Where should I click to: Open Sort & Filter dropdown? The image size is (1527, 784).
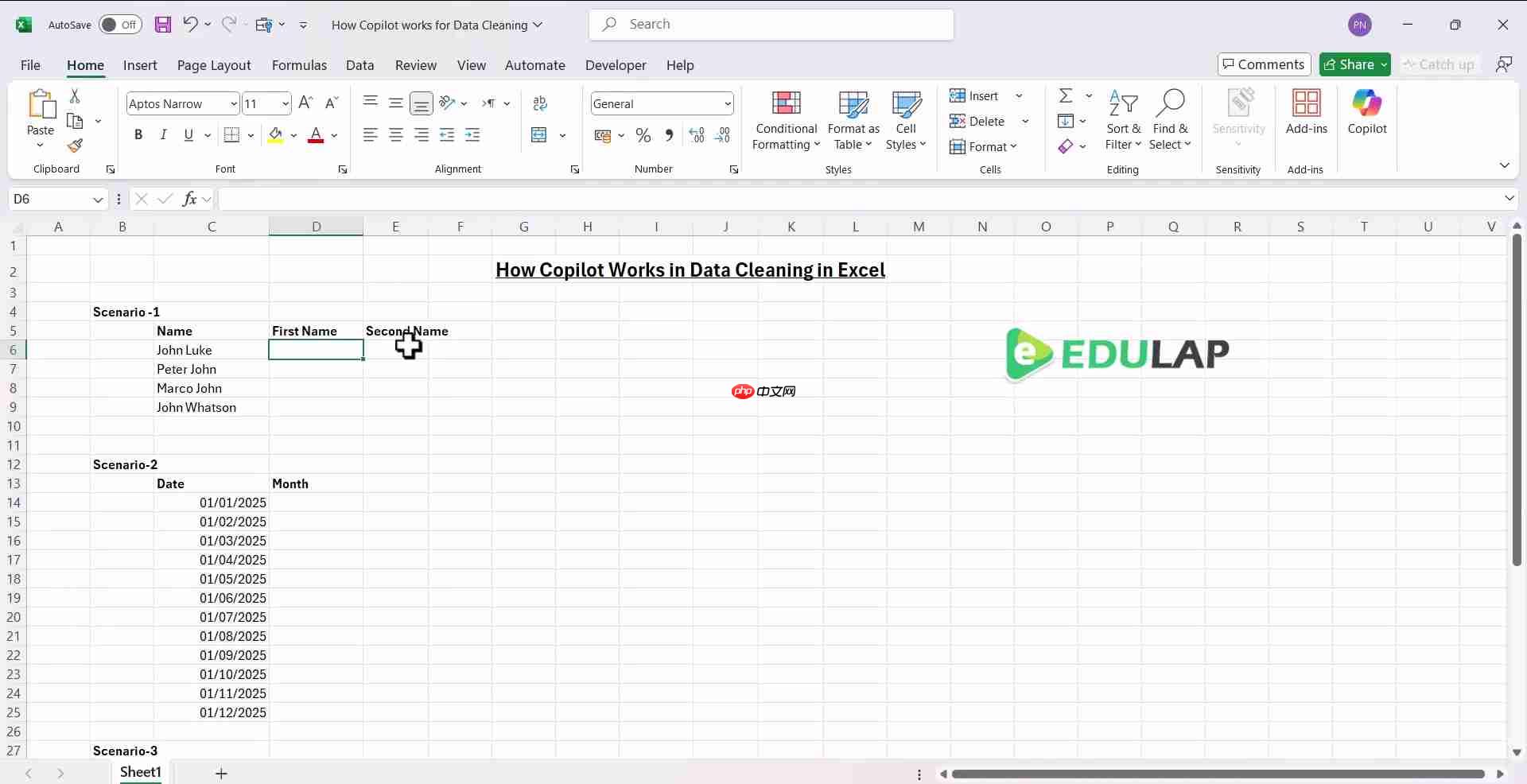tap(1123, 121)
